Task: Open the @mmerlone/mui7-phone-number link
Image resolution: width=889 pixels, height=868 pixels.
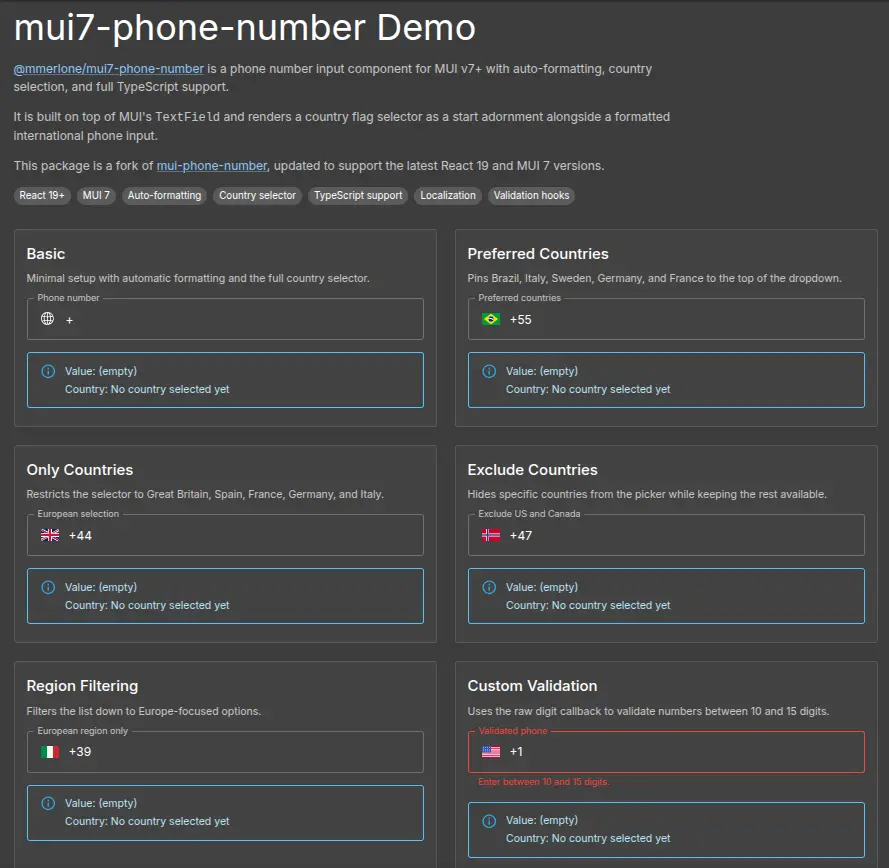Action: (x=108, y=69)
